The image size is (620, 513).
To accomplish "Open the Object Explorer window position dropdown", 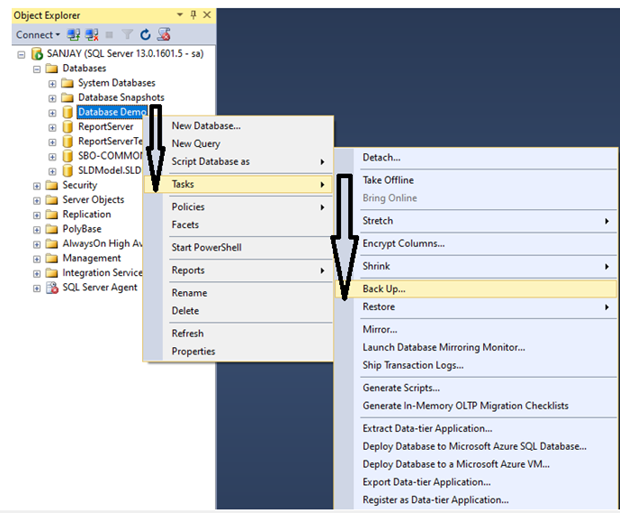I will coord(180,15).
